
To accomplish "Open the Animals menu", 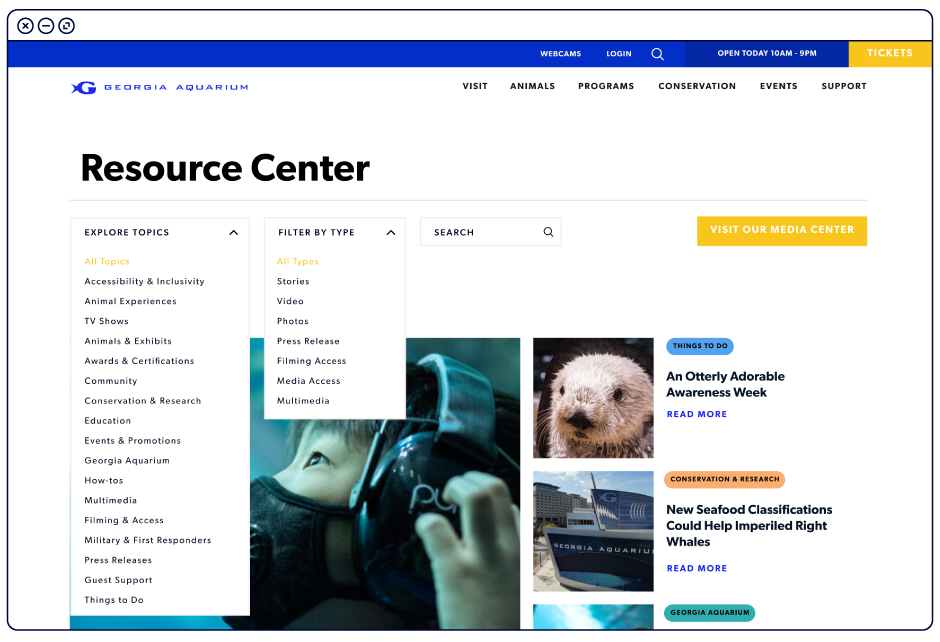I will 532,86.
